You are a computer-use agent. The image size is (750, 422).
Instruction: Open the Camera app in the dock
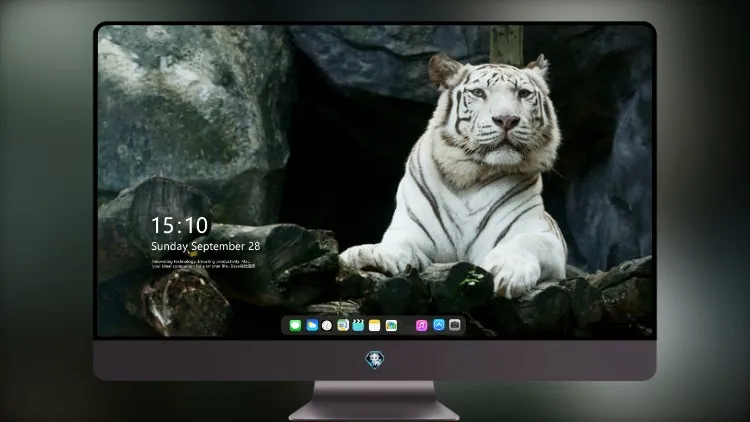(455, 325)
